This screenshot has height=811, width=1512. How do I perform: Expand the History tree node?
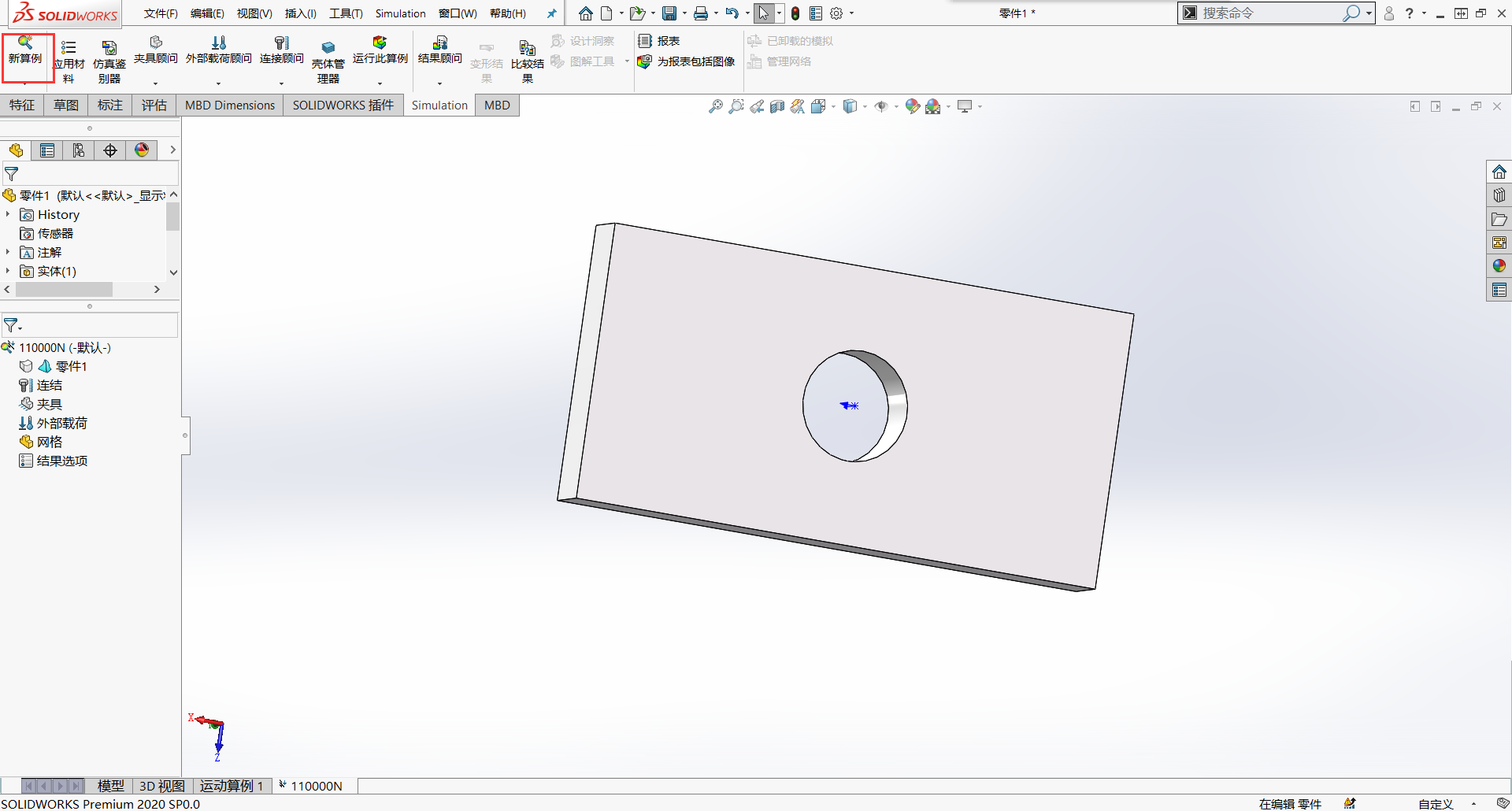pos(8,215)
